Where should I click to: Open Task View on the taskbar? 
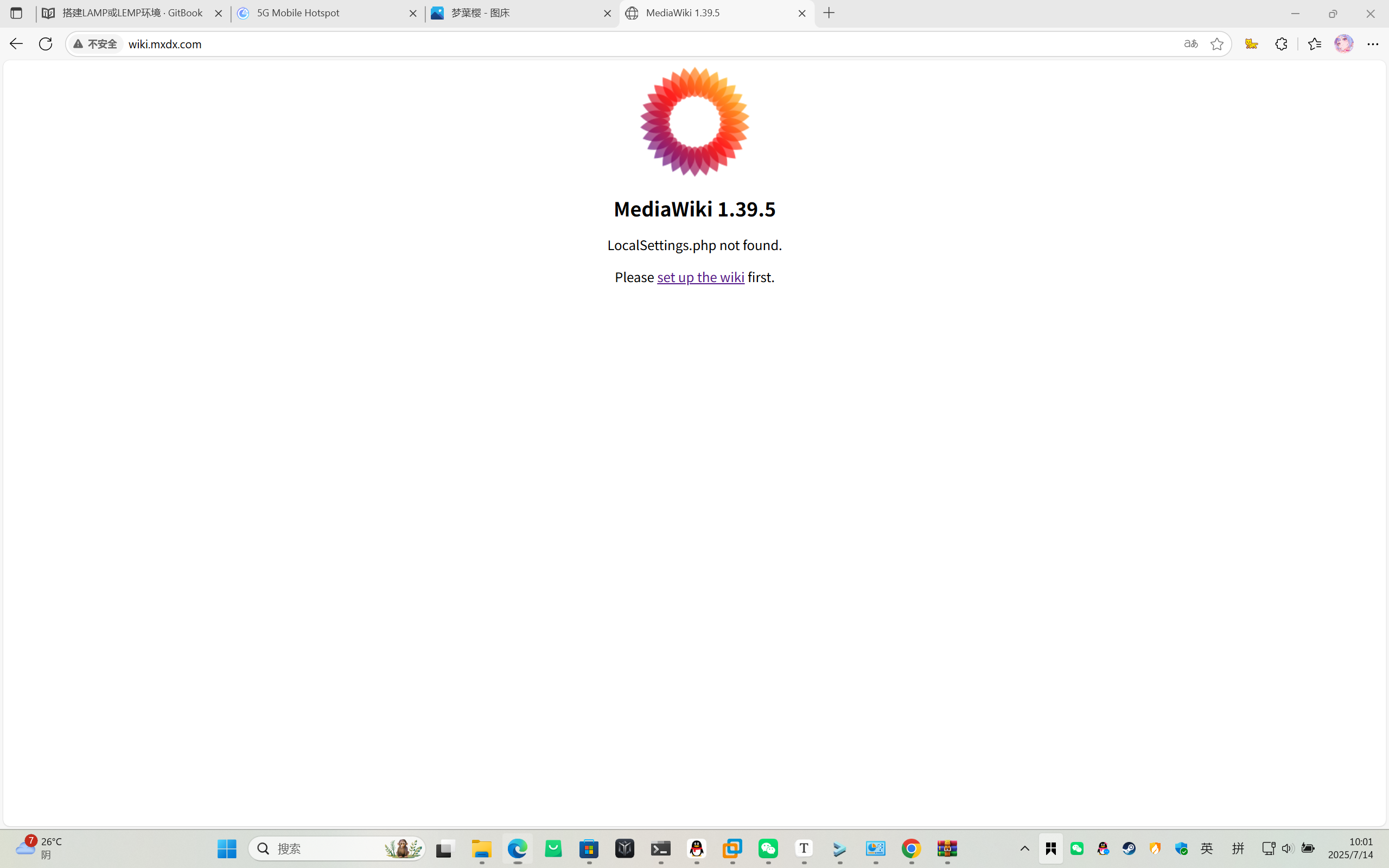(x=445, y=848)
